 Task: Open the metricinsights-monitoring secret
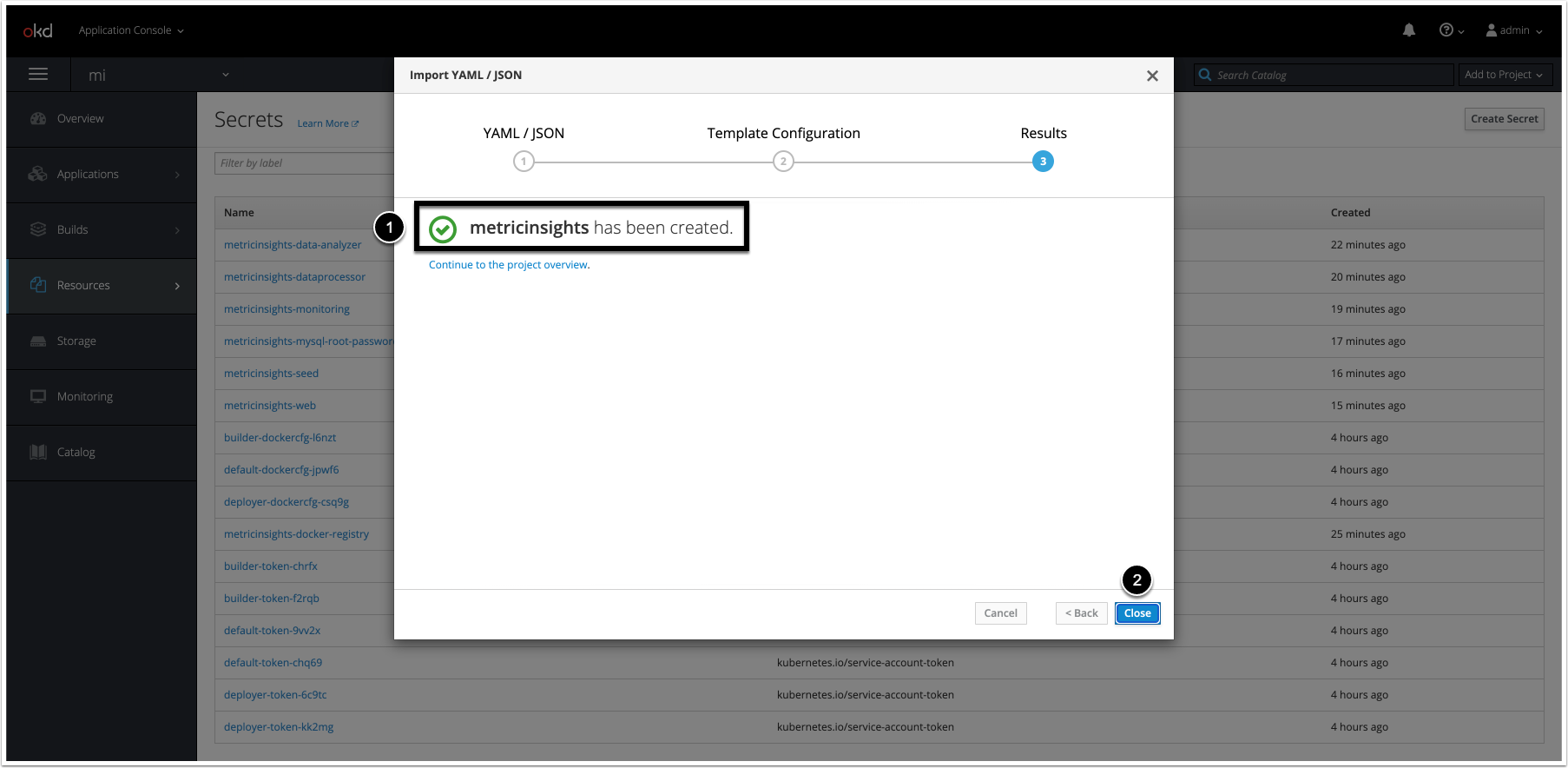point(287,309)
